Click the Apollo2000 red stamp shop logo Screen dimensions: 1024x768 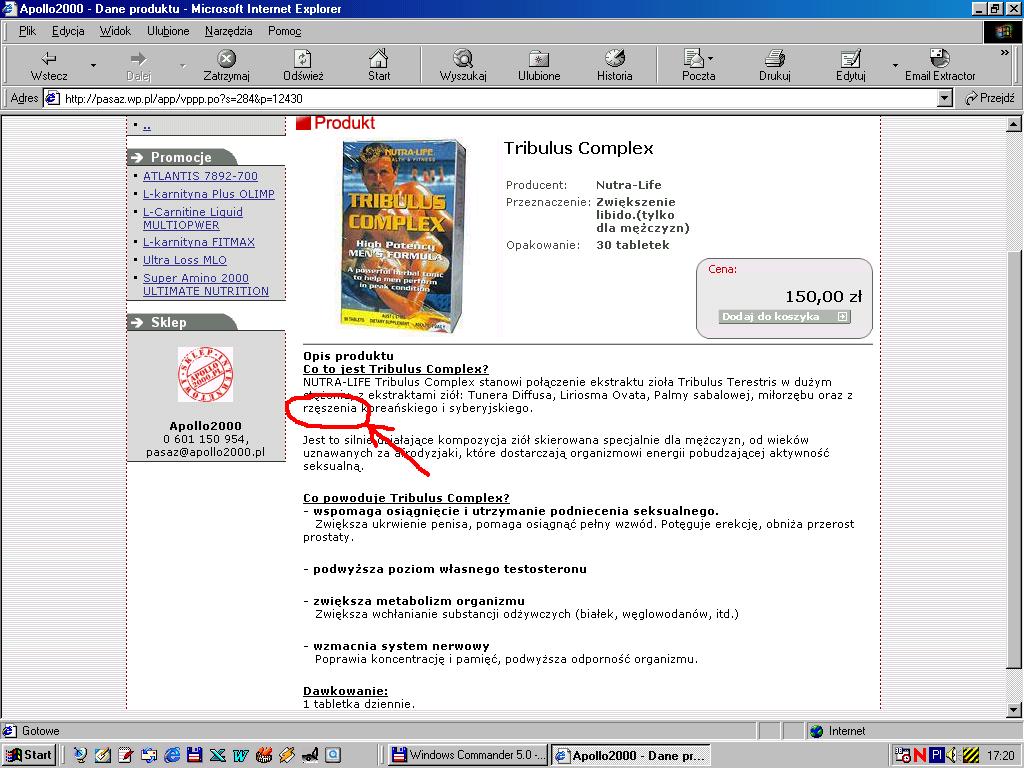point(205,374)
